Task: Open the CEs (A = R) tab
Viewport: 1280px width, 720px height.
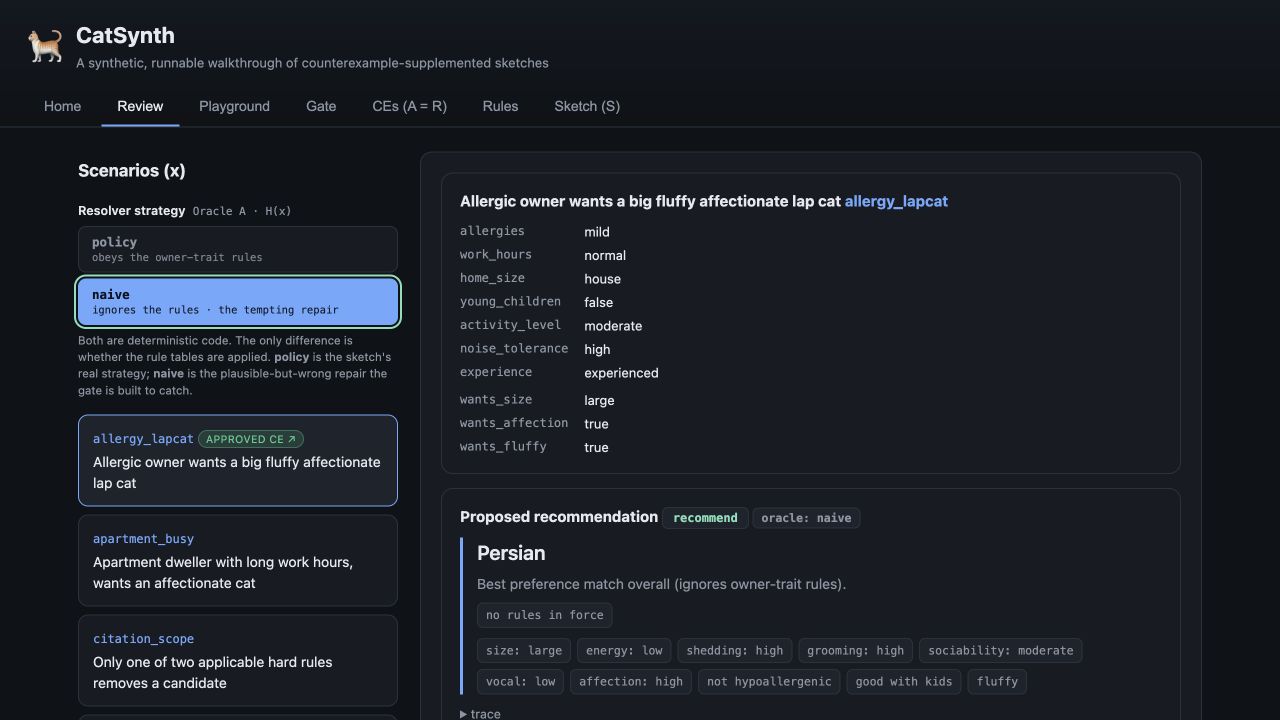Action: pos(409,106)
